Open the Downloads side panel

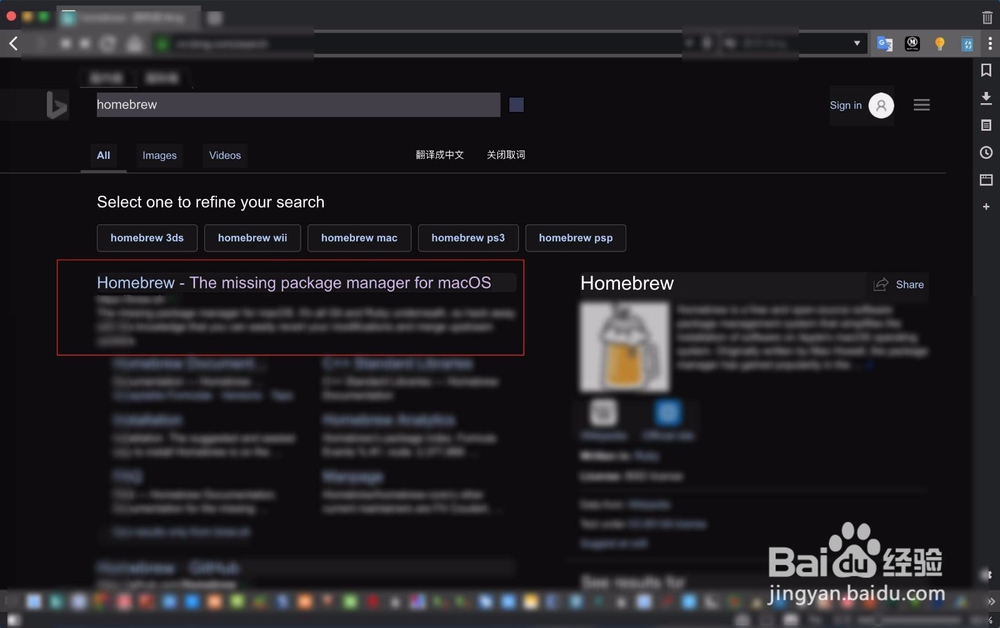coord(986,98)
